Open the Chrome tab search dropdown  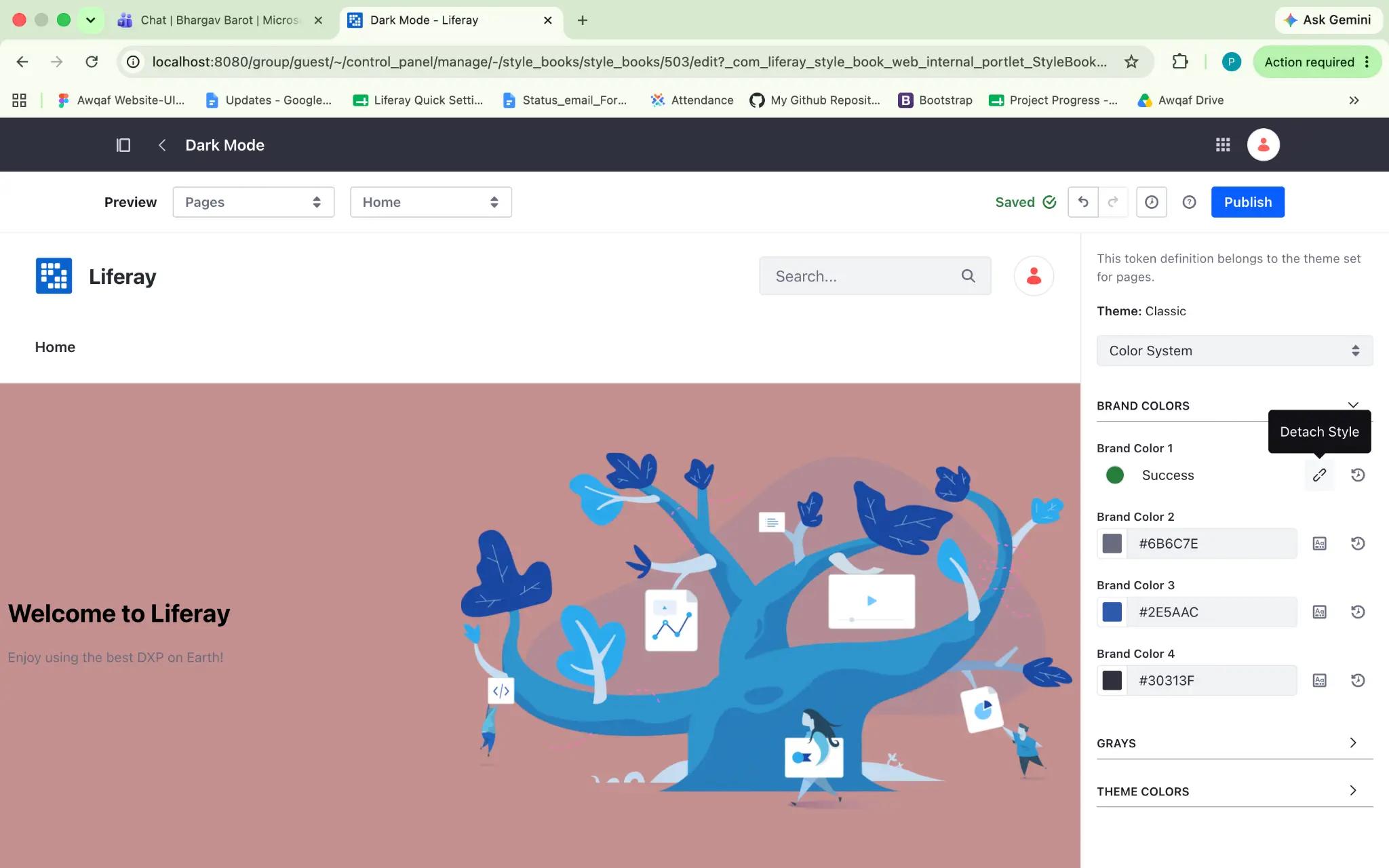tap(90, 20)
